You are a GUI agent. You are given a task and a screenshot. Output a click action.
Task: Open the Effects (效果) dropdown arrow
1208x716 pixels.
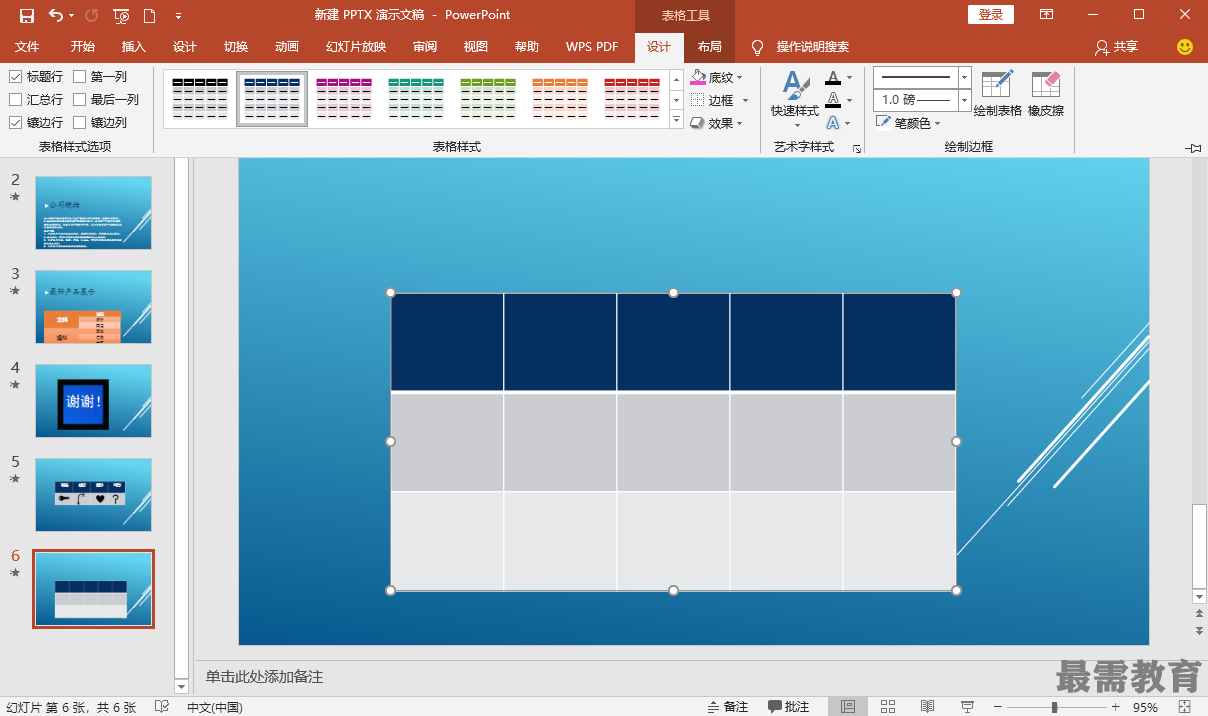point(740,124)
